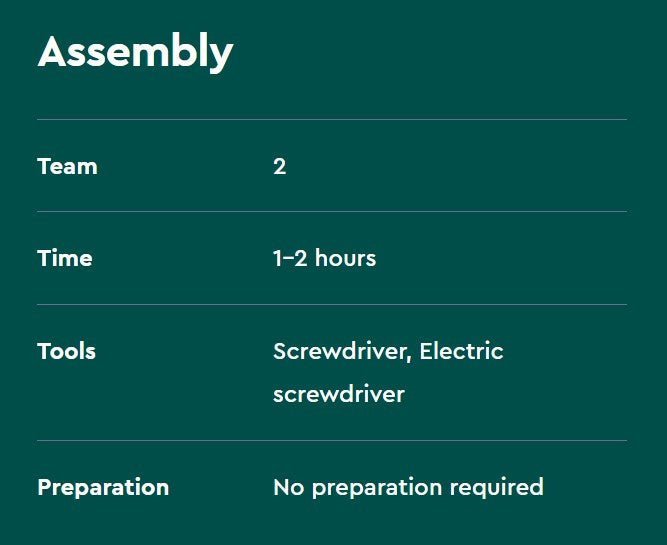Click the word "Electric" in Tools row

461,351
